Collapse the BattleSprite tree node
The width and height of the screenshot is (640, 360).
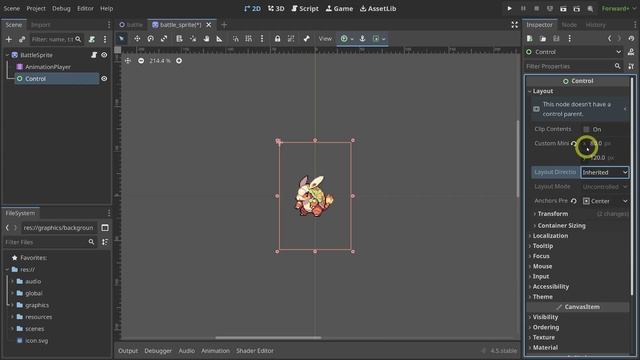7,55
